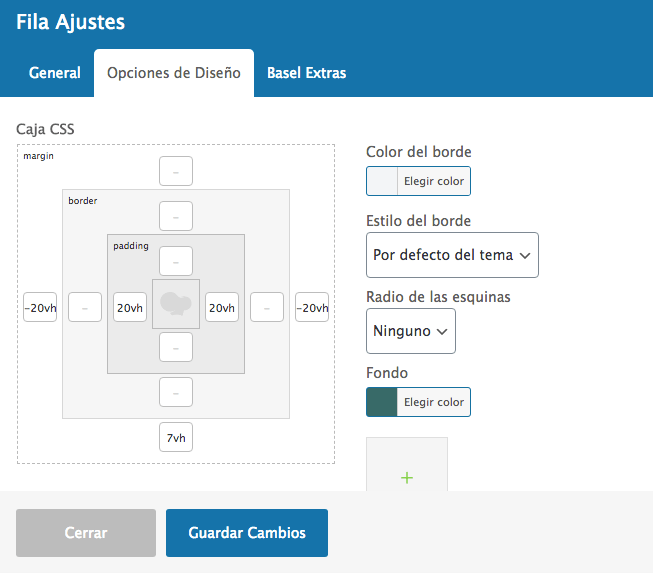Click the margin-bottom field showing 7vh
This screenshot has height=573, width=653.
(176, 437)
